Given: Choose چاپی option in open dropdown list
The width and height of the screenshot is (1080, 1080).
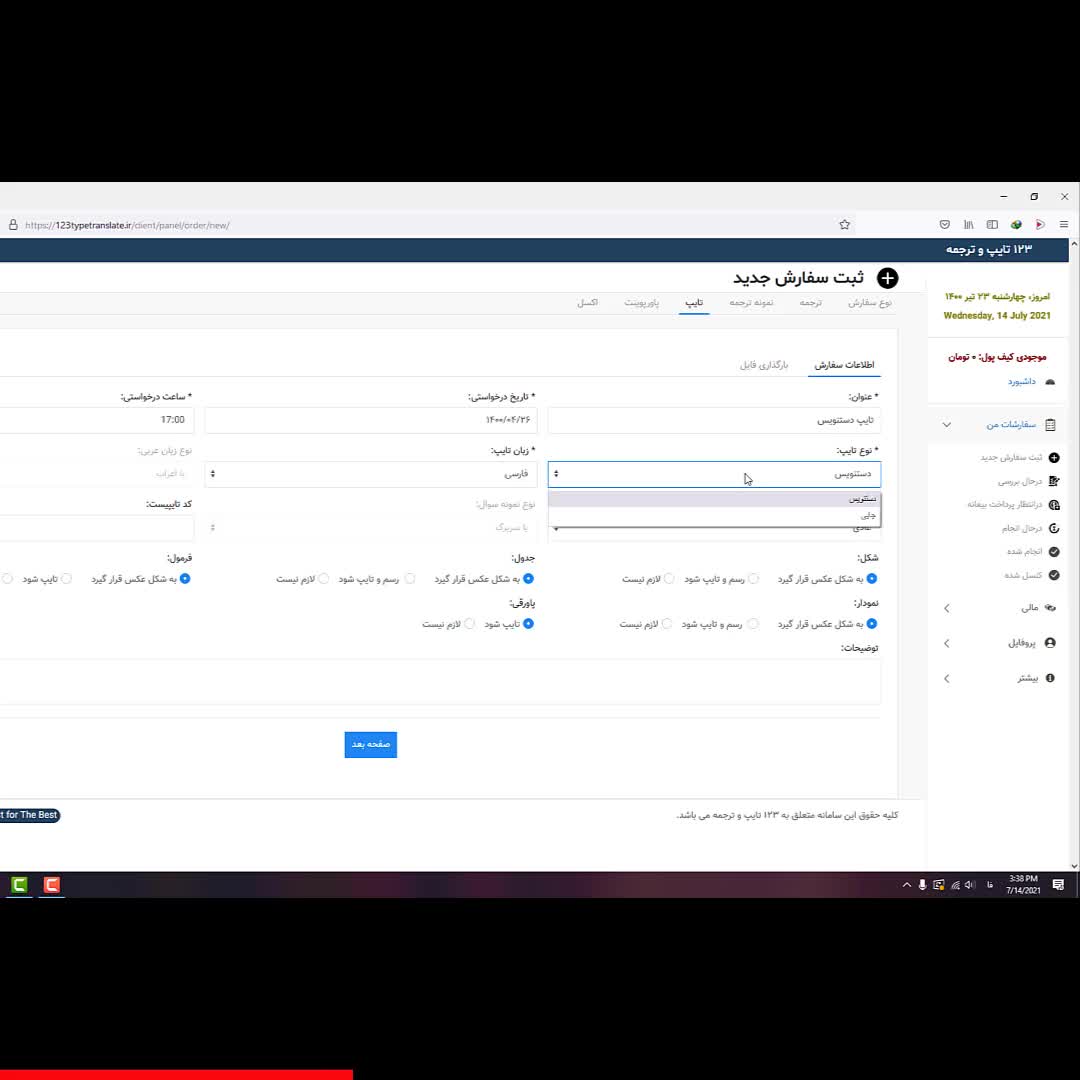Looking at the screenshot, I should click(x=866, y=515).
